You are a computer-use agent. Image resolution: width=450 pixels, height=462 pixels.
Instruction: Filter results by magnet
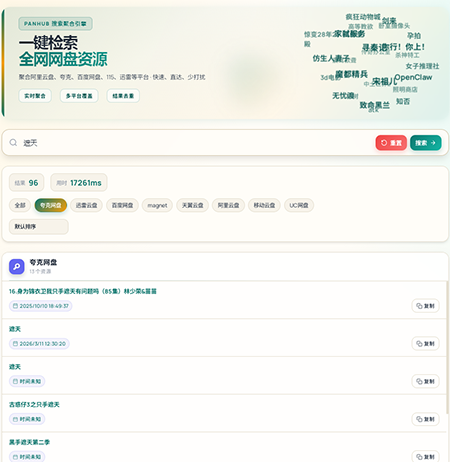tap(157, 205)
